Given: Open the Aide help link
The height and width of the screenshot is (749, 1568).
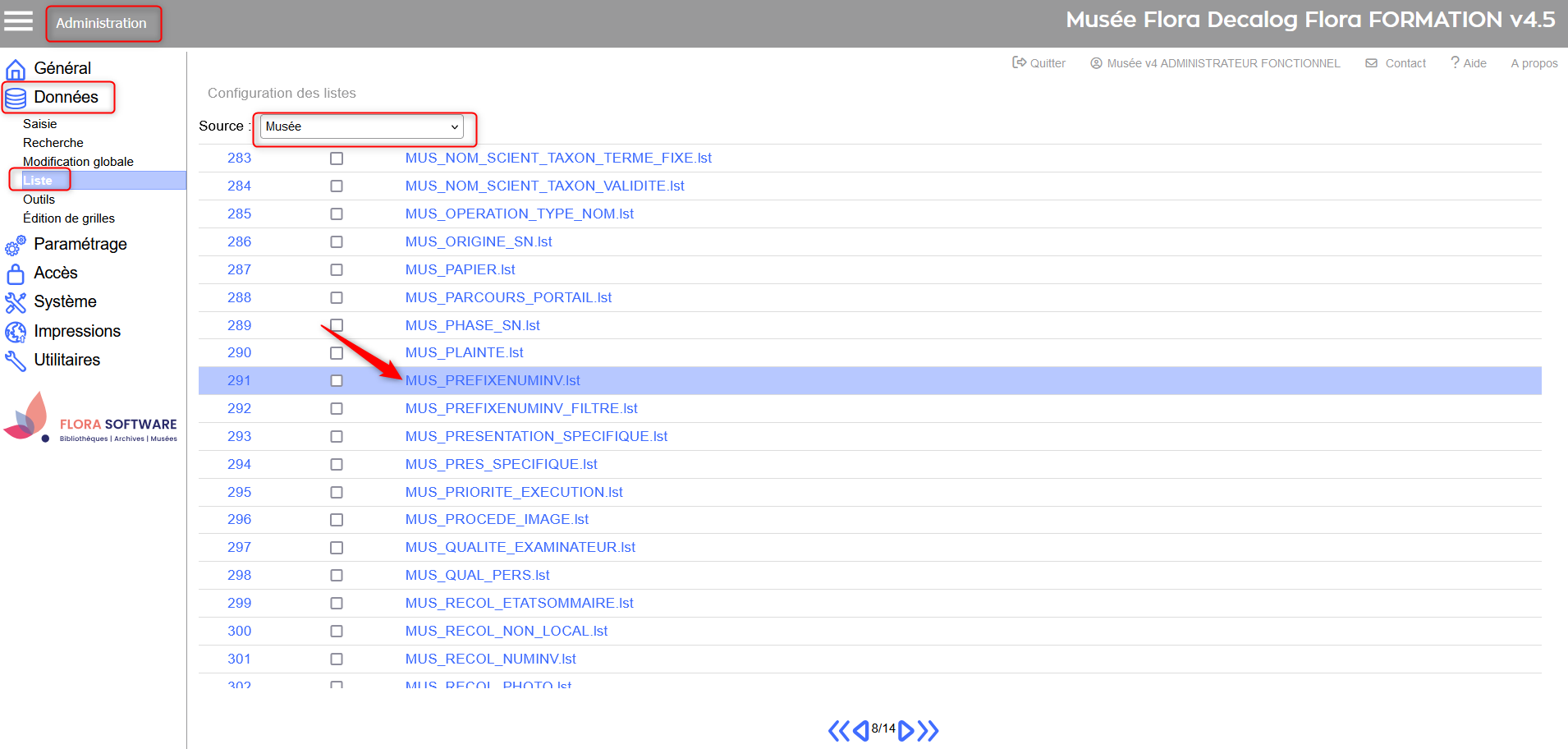Looking at the screenshot, I should 1474,63.
